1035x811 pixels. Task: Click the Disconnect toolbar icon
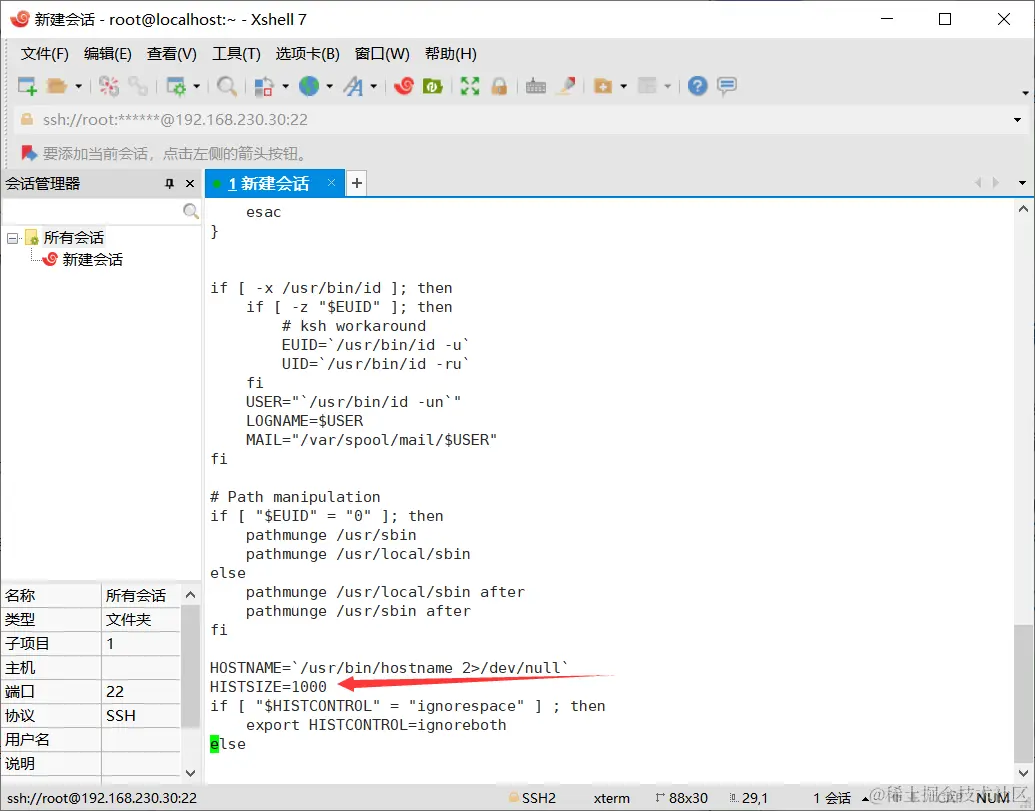coord(109,86)
